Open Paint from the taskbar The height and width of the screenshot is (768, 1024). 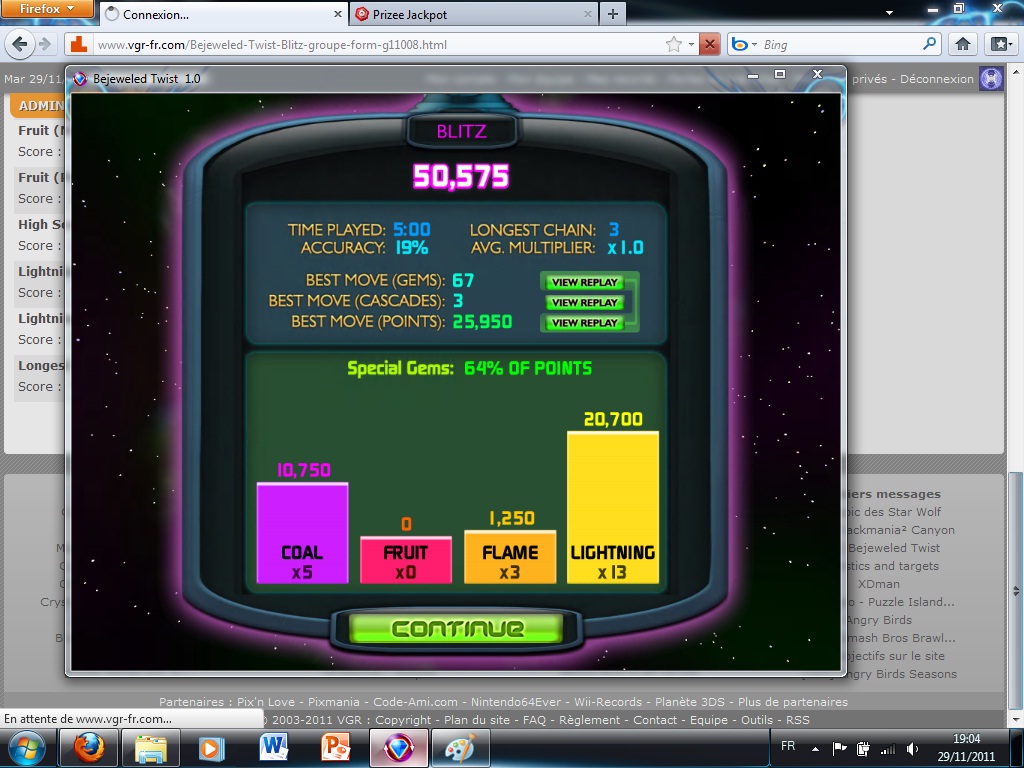click(x=459, y=748)
